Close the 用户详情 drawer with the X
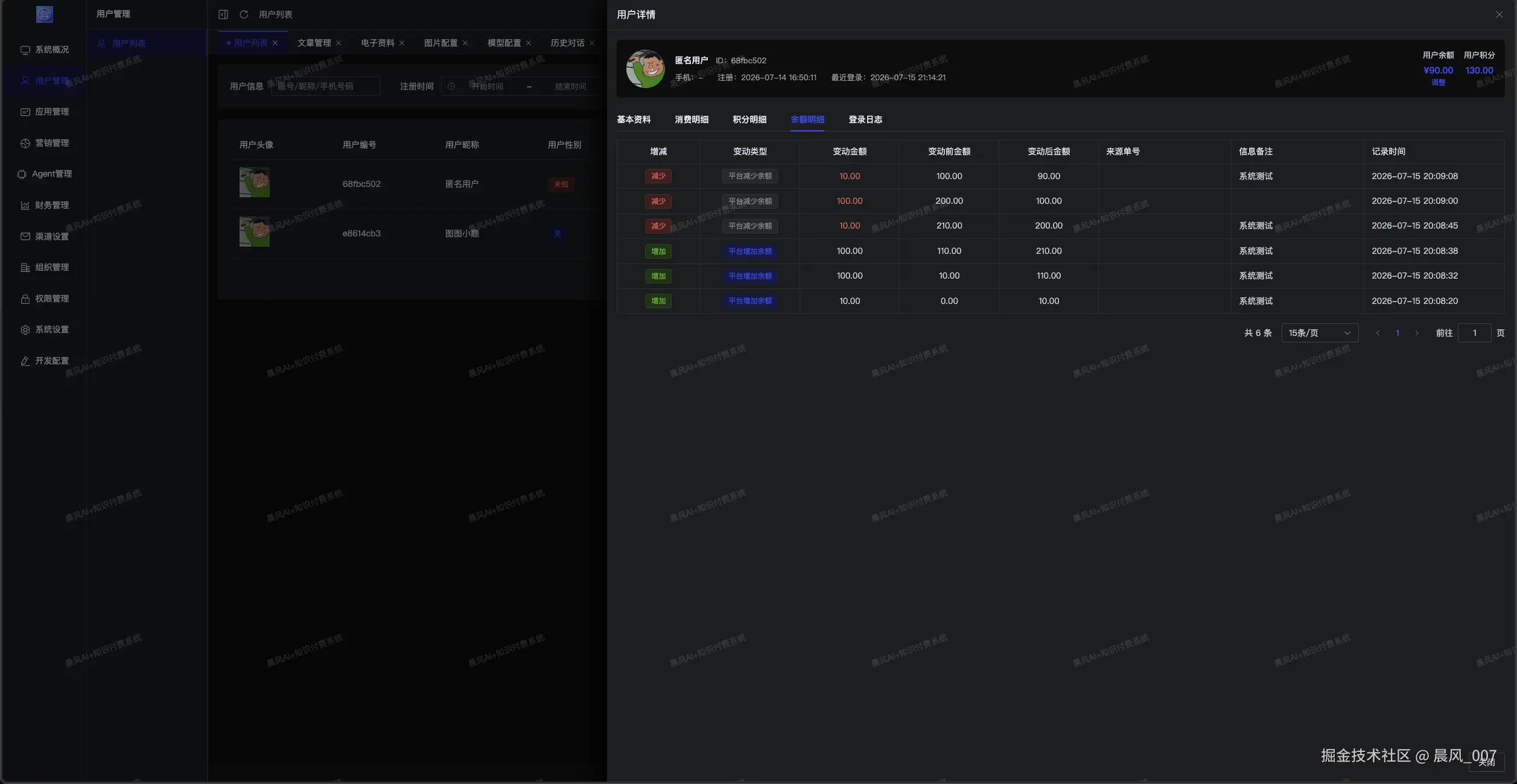 (1500, 14)
